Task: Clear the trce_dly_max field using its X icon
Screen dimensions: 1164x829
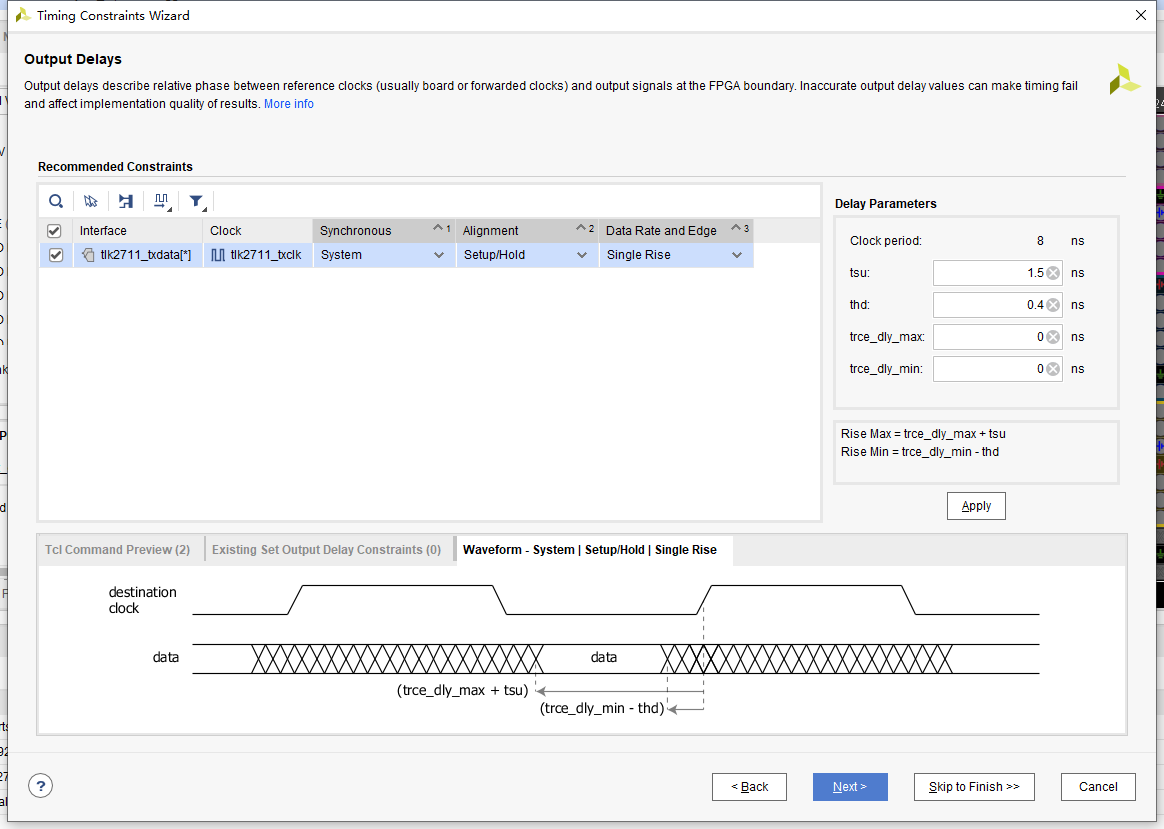Action: (1053, 337)
